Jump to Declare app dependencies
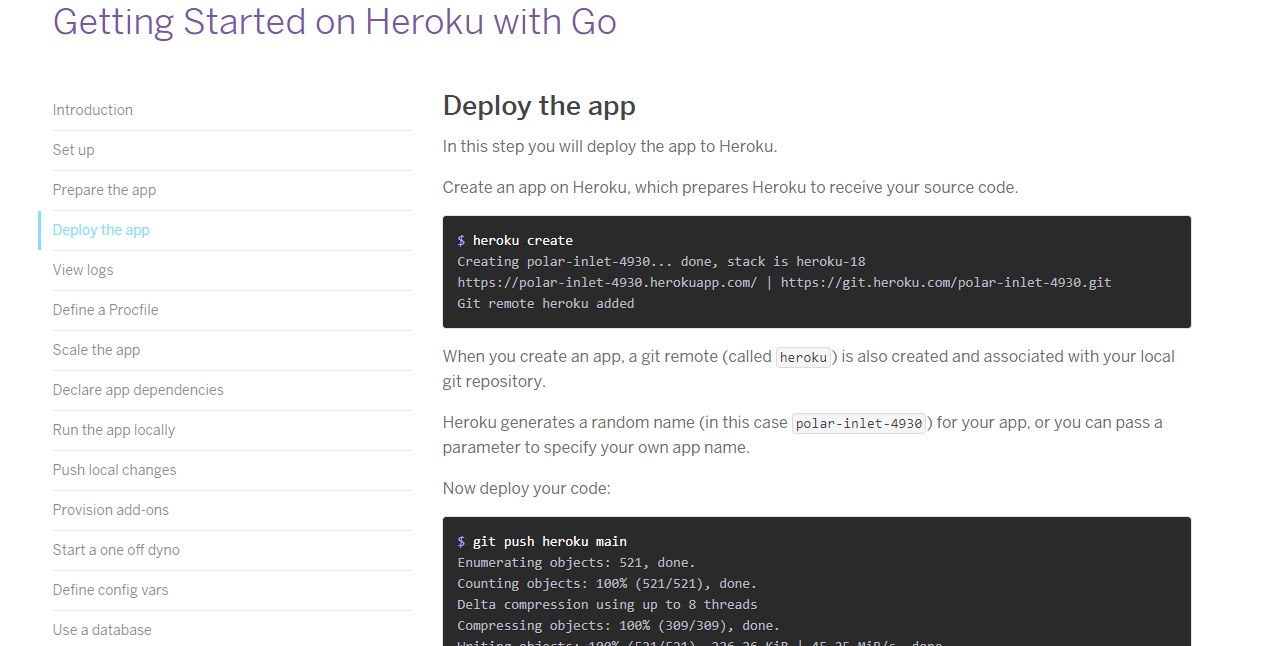 tap(138, 390)
